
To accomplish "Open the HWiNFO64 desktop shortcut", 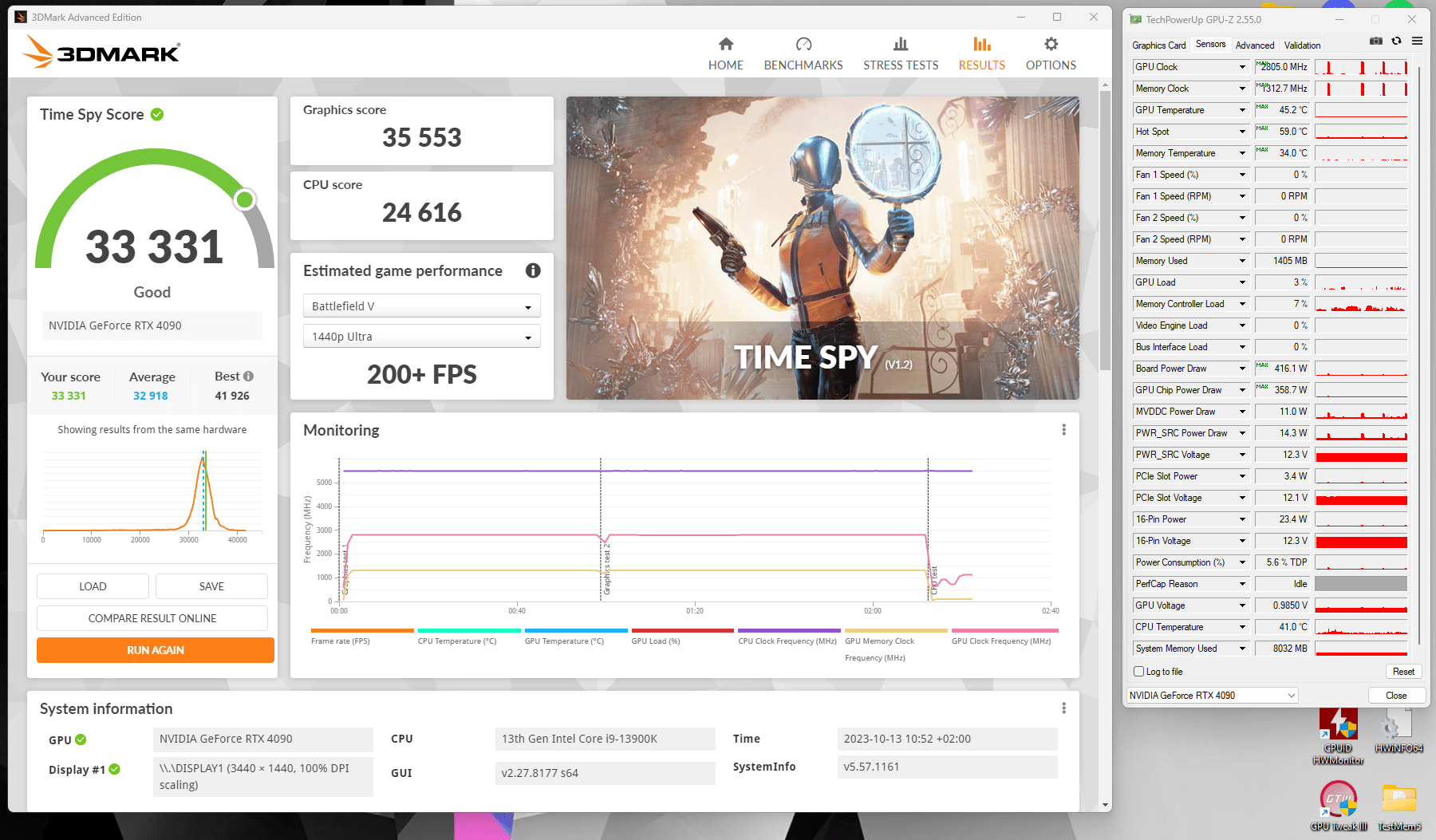I will (x=1399, y=730).
